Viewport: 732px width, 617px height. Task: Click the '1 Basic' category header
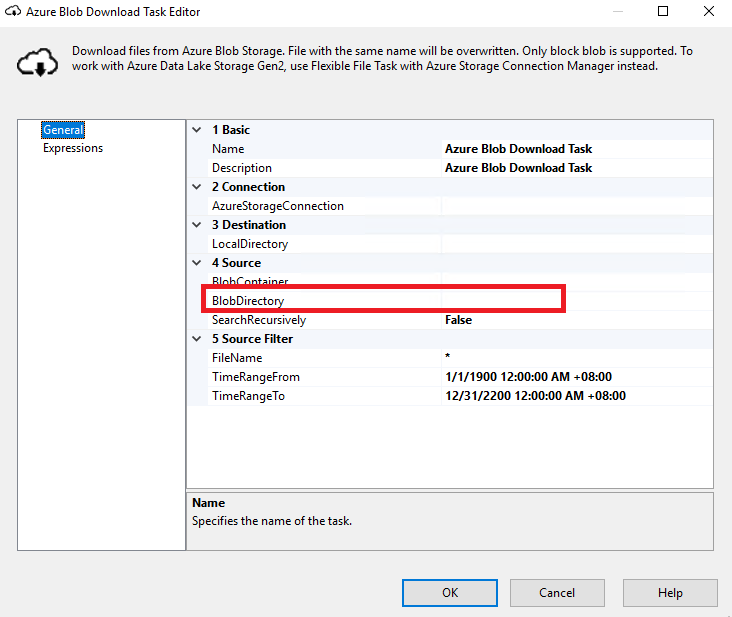(231, 130)
